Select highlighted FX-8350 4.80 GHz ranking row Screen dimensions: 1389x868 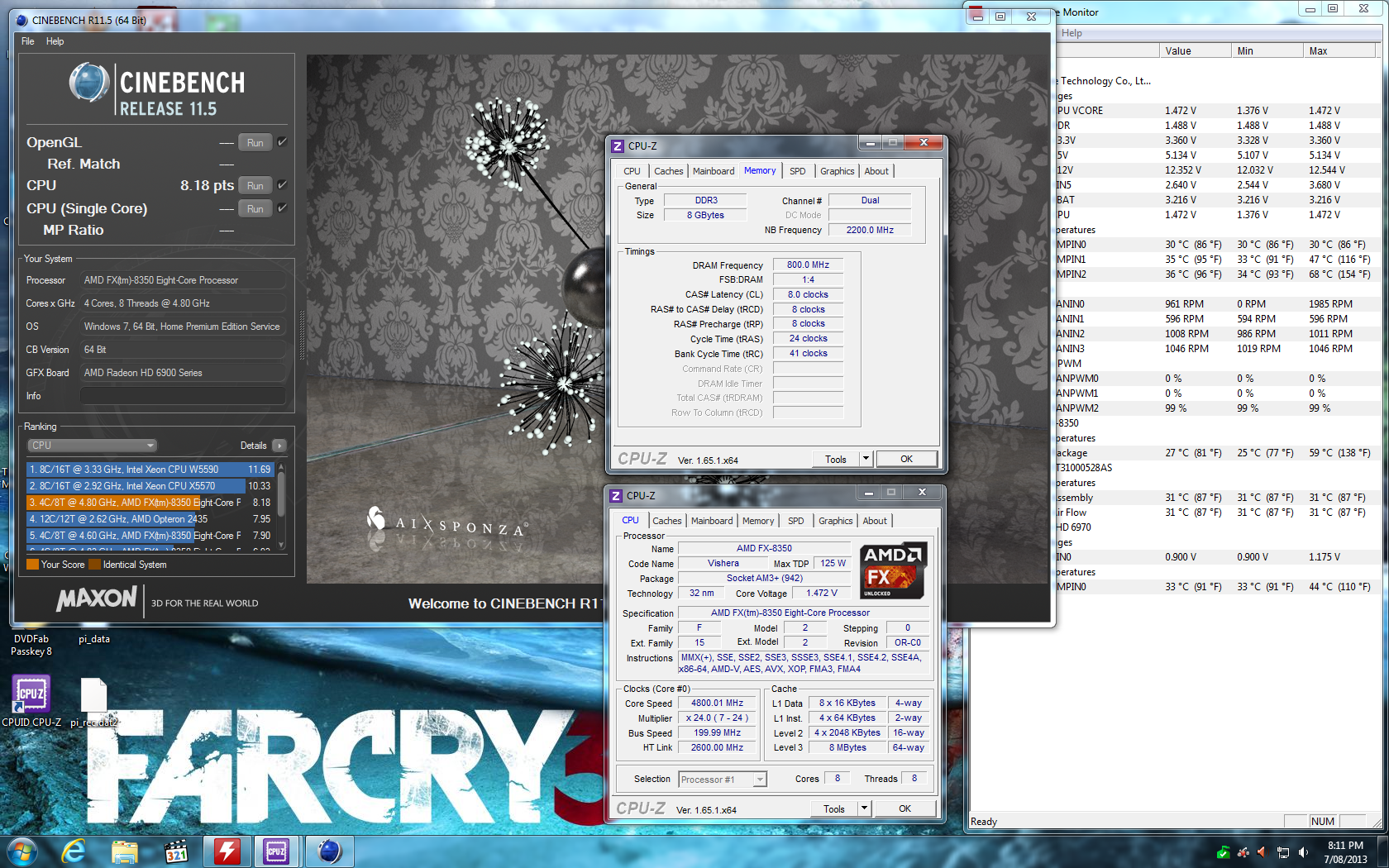pyautogui.click(x=150, y=502)
